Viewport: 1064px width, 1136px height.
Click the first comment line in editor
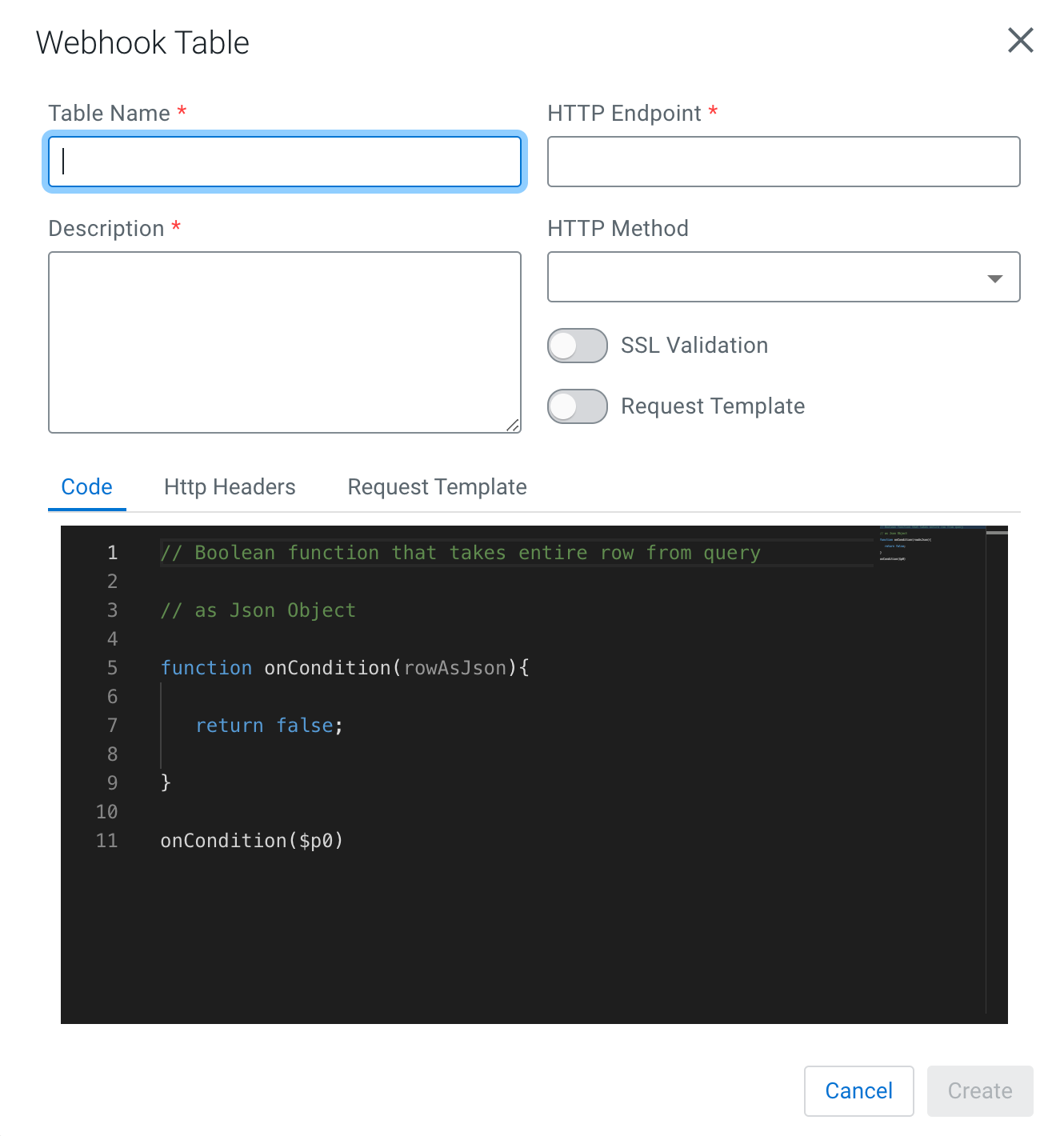461,553
